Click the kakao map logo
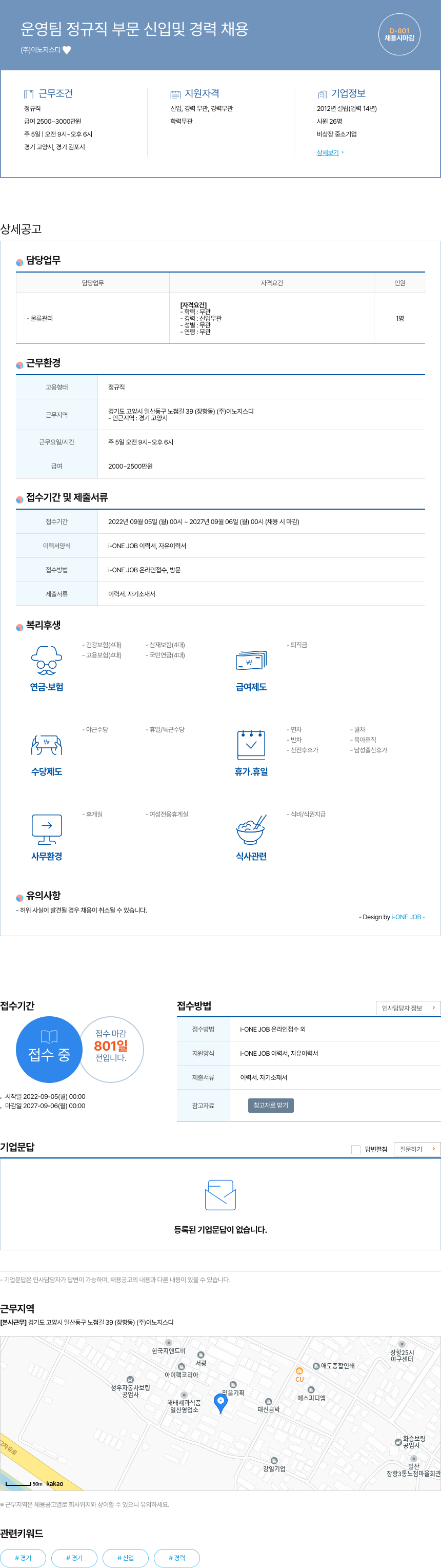 click(x=55, y=1483)
